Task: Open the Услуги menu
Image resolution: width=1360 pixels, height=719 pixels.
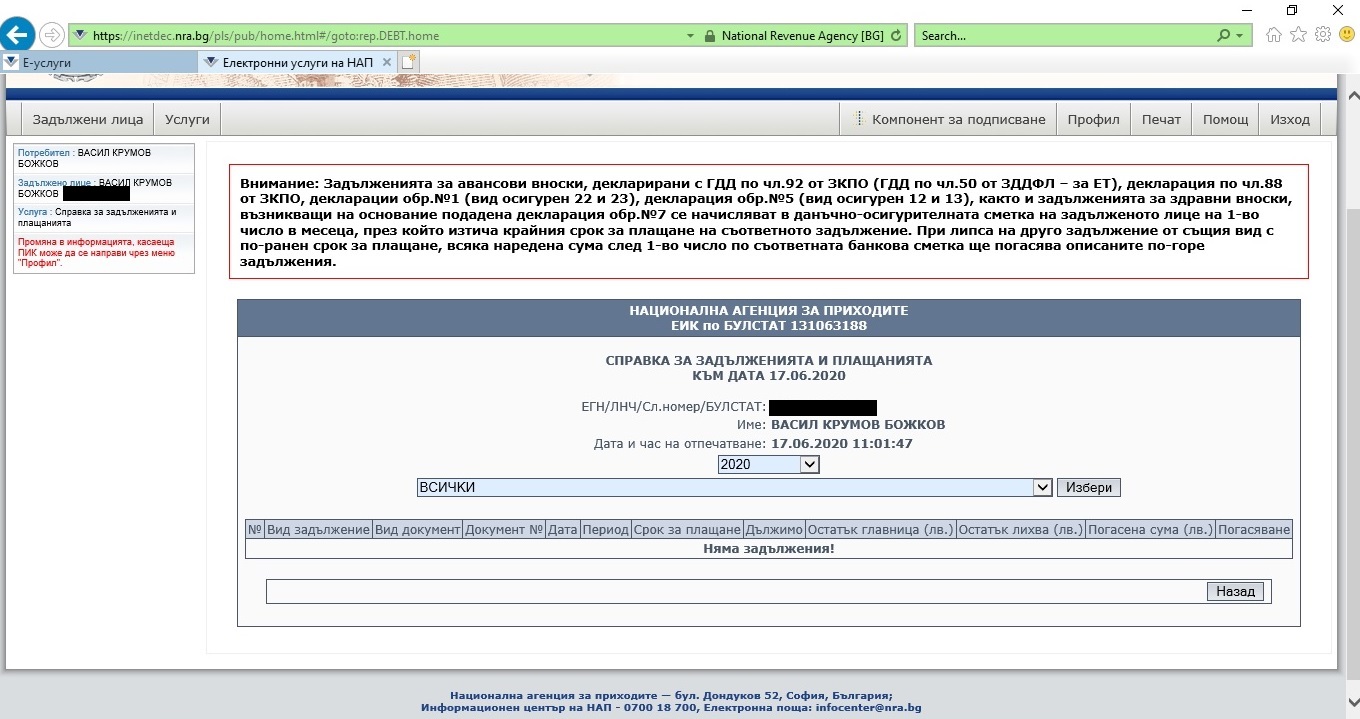Action: [x=187, y=119]
